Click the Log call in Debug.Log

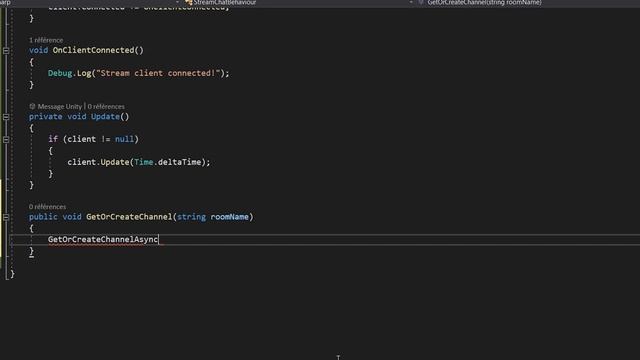pos(84,73)
